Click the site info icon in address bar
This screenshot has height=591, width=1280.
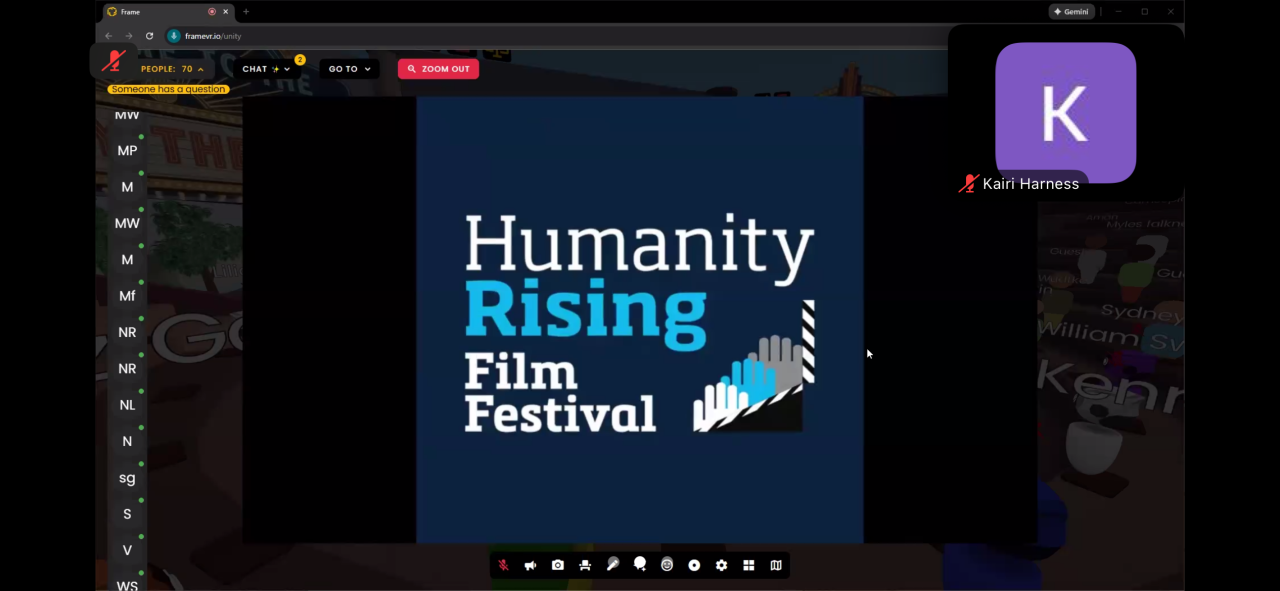pos(173,36)
